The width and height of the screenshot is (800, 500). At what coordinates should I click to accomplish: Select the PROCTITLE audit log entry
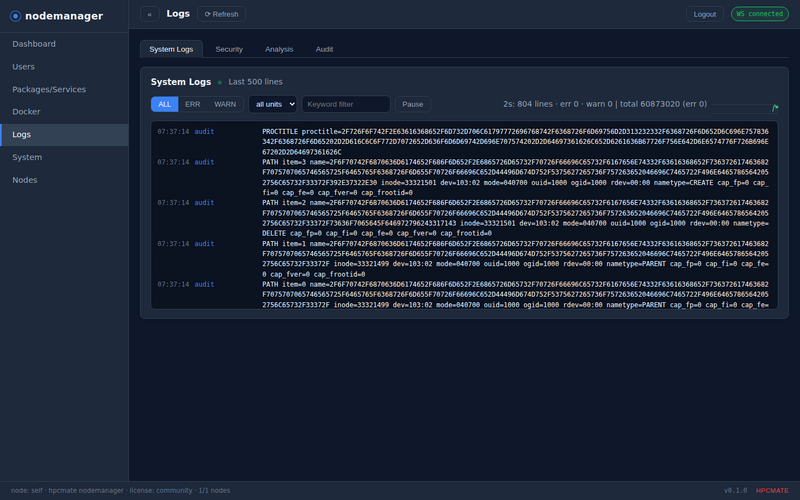pos(464,142)
